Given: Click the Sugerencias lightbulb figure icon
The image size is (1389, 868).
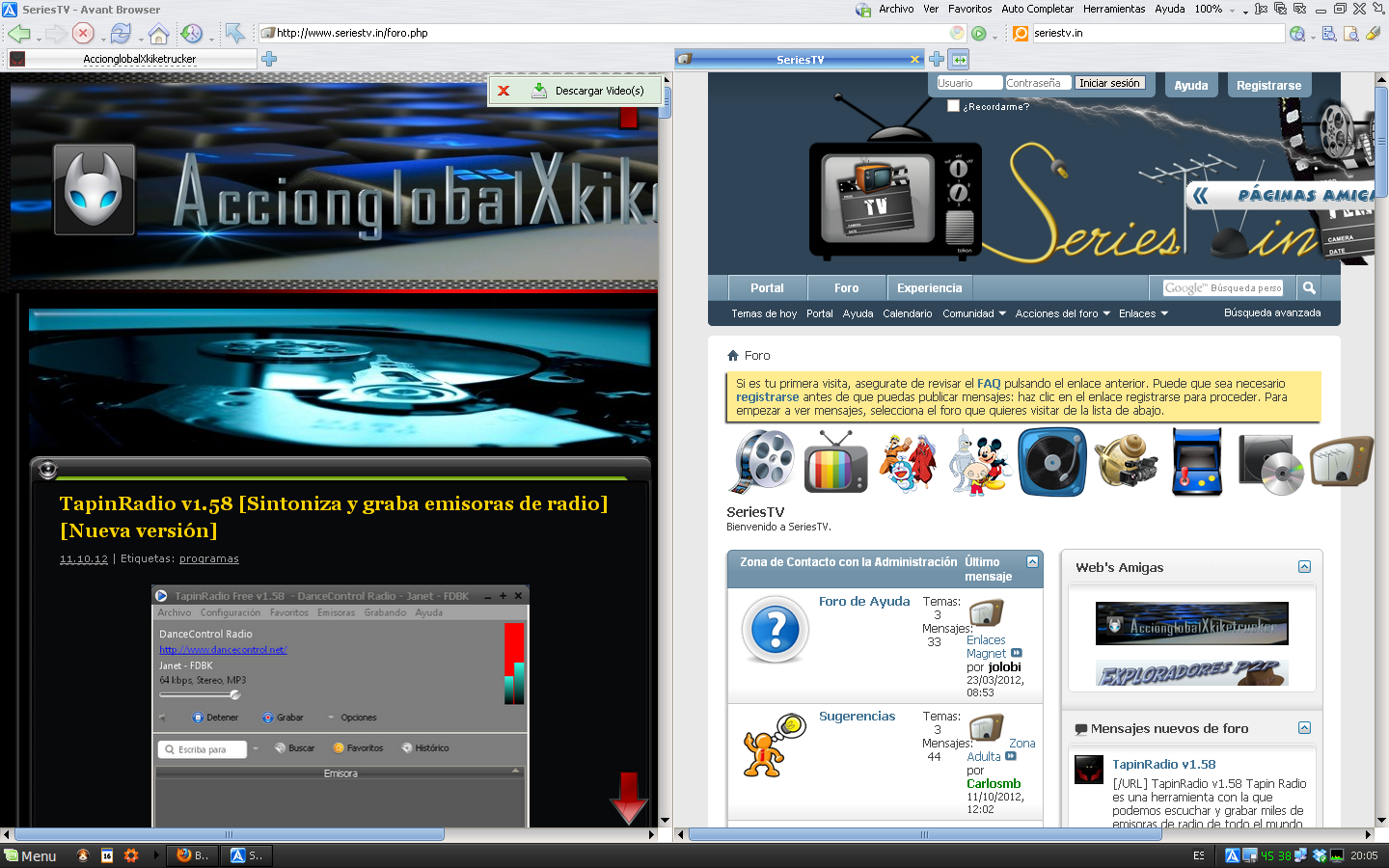Looking at the screenshot, I should [x=775, y=746].
